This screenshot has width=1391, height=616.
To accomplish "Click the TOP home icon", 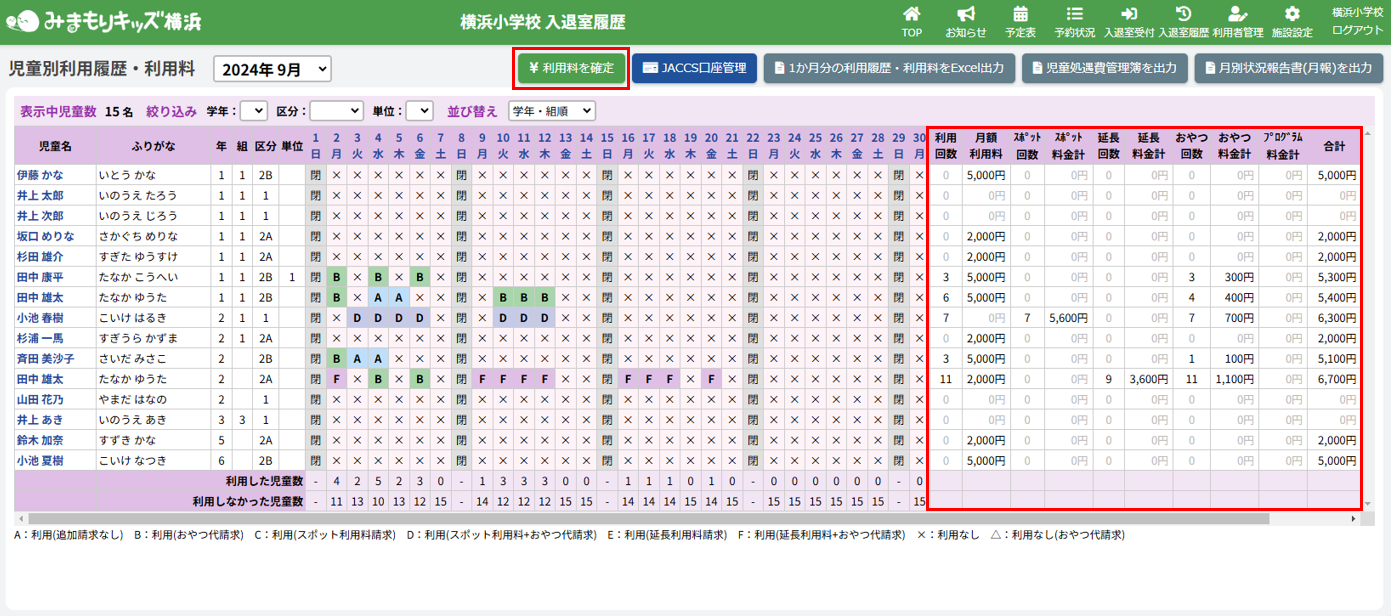I will pos(911,15).
